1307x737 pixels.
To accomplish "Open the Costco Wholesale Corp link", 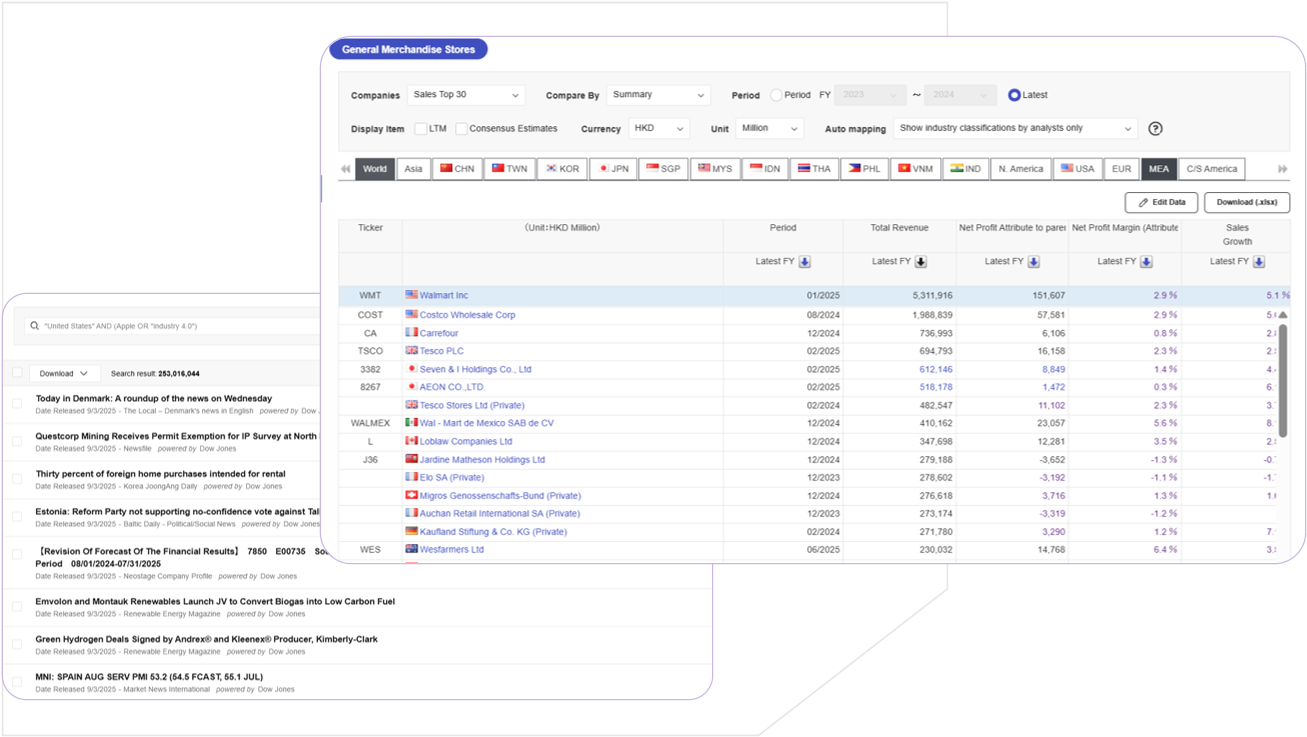I will coord(467,315).
